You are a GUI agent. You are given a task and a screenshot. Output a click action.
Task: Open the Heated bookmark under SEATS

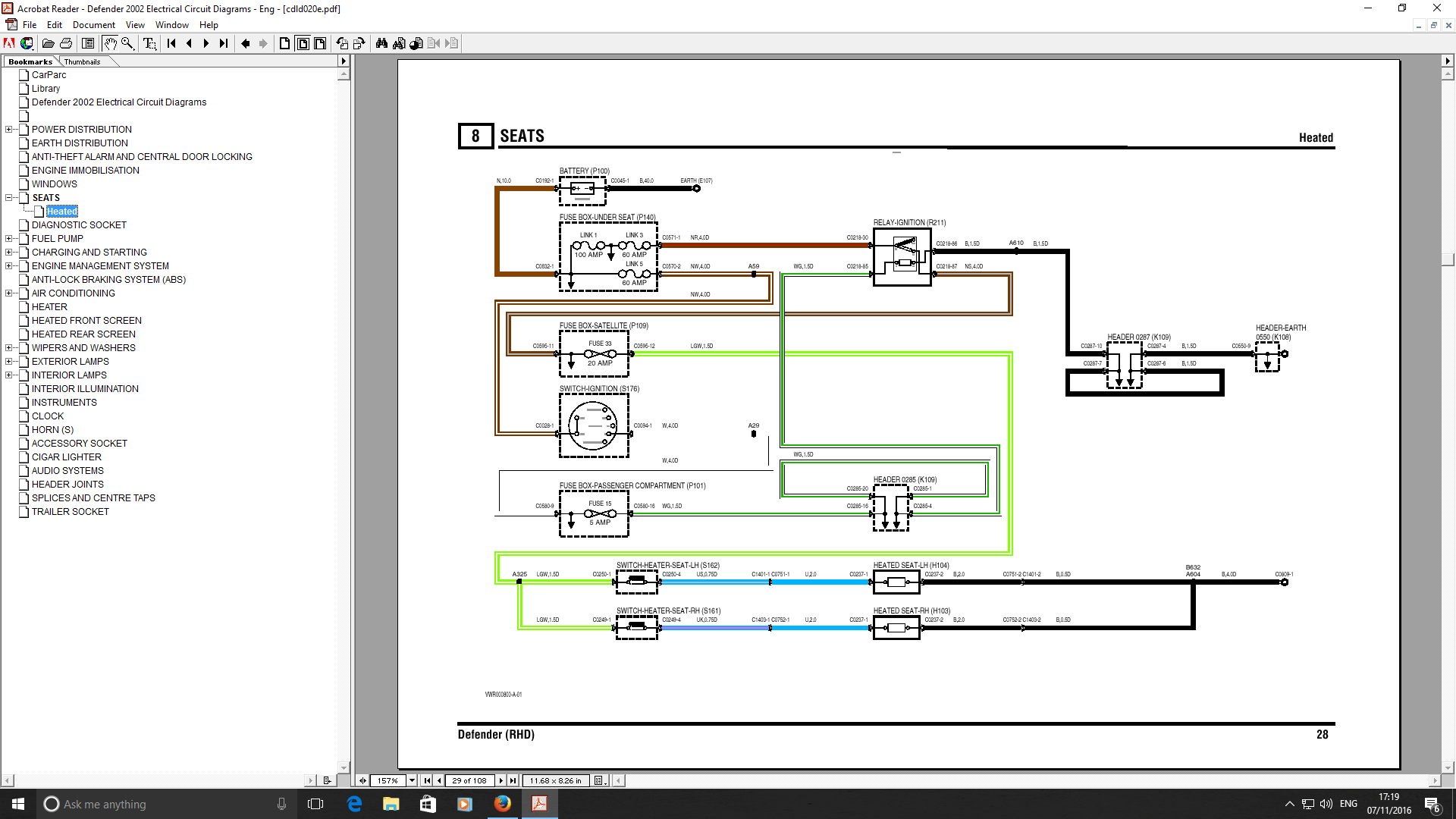pyautogui.click(x=61, y=212)
